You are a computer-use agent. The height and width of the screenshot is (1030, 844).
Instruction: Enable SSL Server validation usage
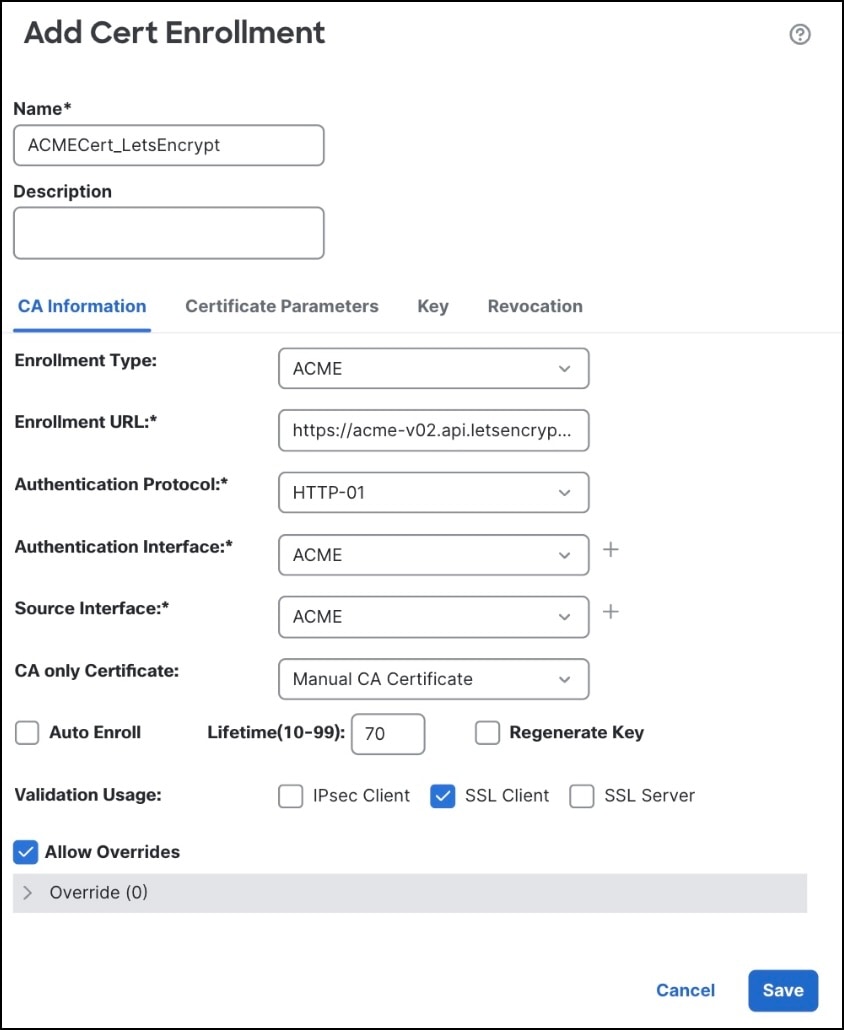coord(582,796)
